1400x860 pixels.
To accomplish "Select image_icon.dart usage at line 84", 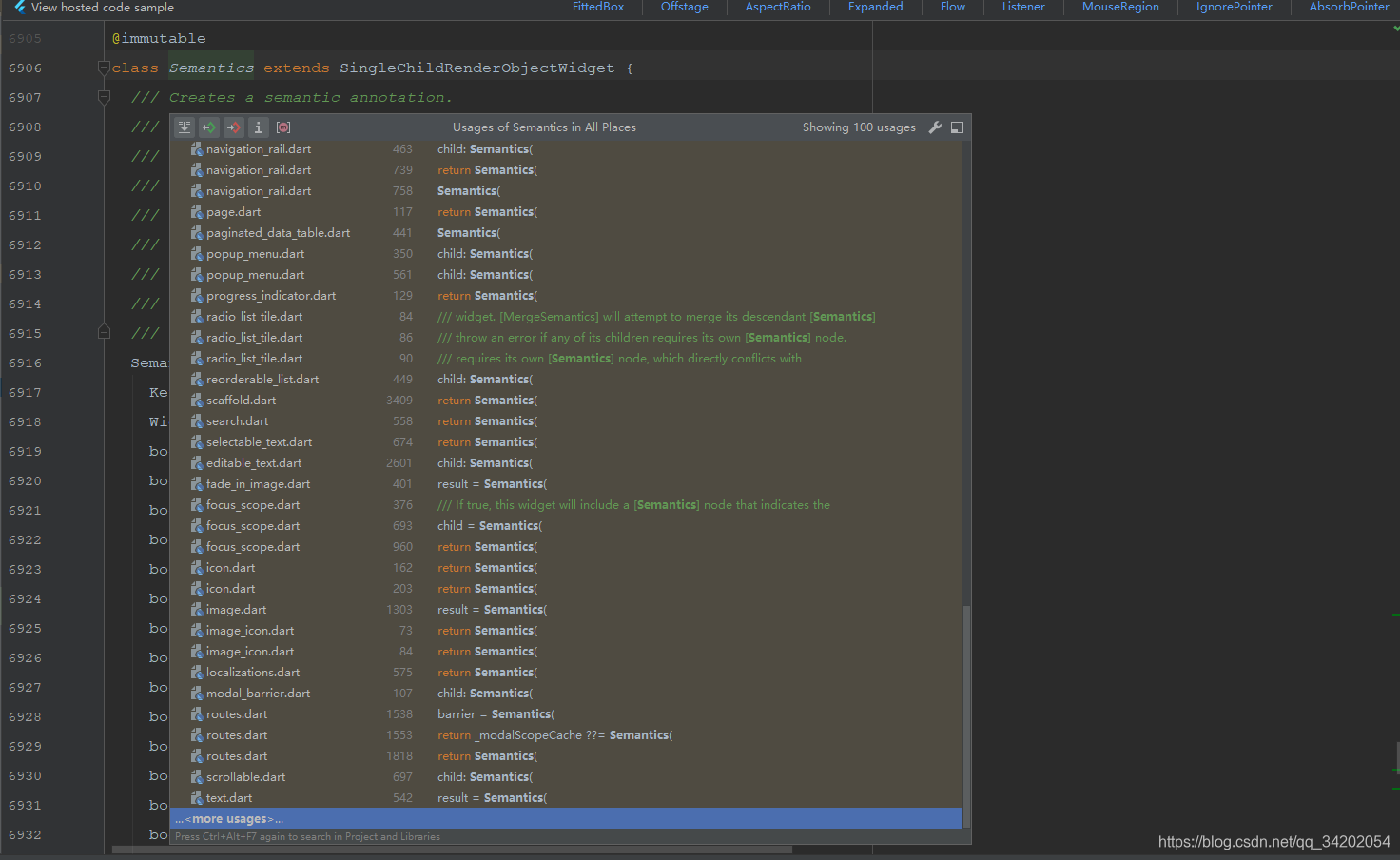I will pyautogui.click(x=566, y=652).
